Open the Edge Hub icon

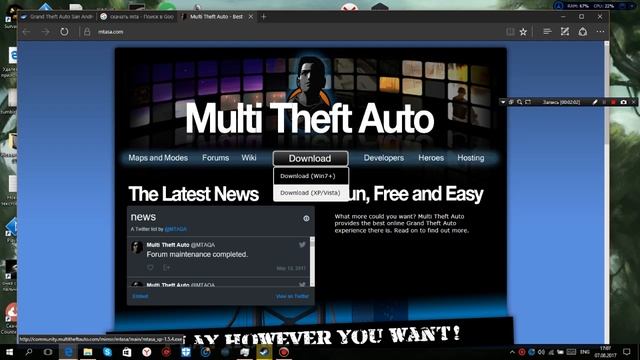(x=547, y=32)
